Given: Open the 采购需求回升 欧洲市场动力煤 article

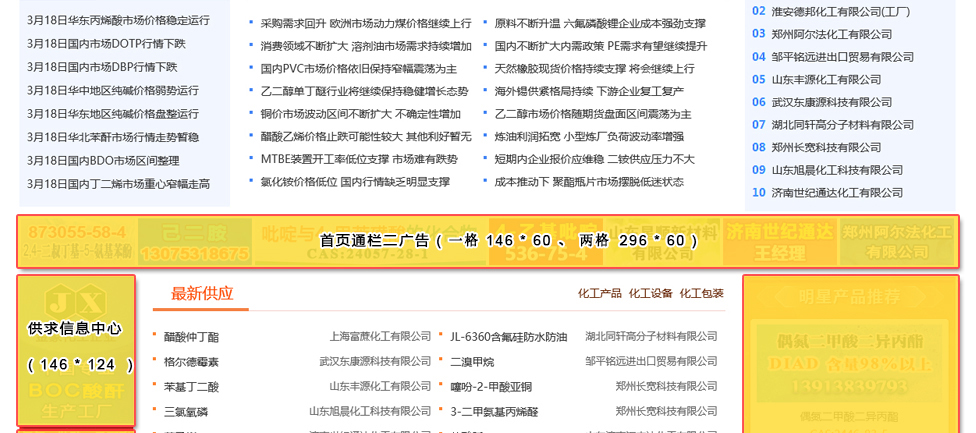Looking at the screenshot, I should 365,23.
